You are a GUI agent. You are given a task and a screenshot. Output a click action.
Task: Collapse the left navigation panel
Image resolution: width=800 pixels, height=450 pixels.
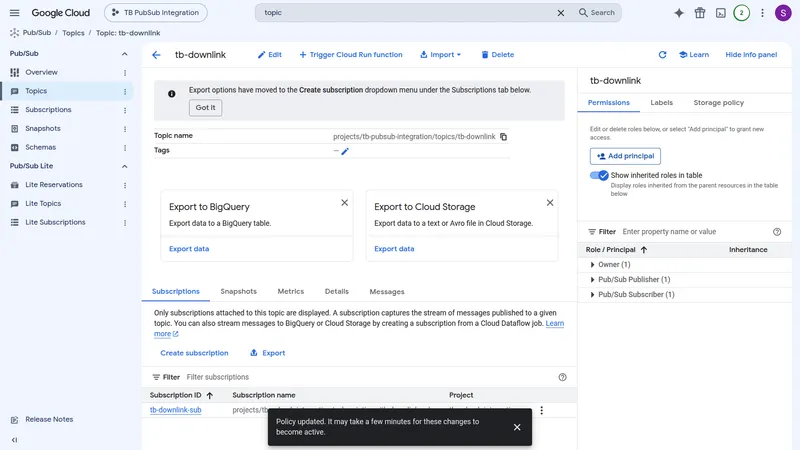pyautogui.click(x=14, y=440)
